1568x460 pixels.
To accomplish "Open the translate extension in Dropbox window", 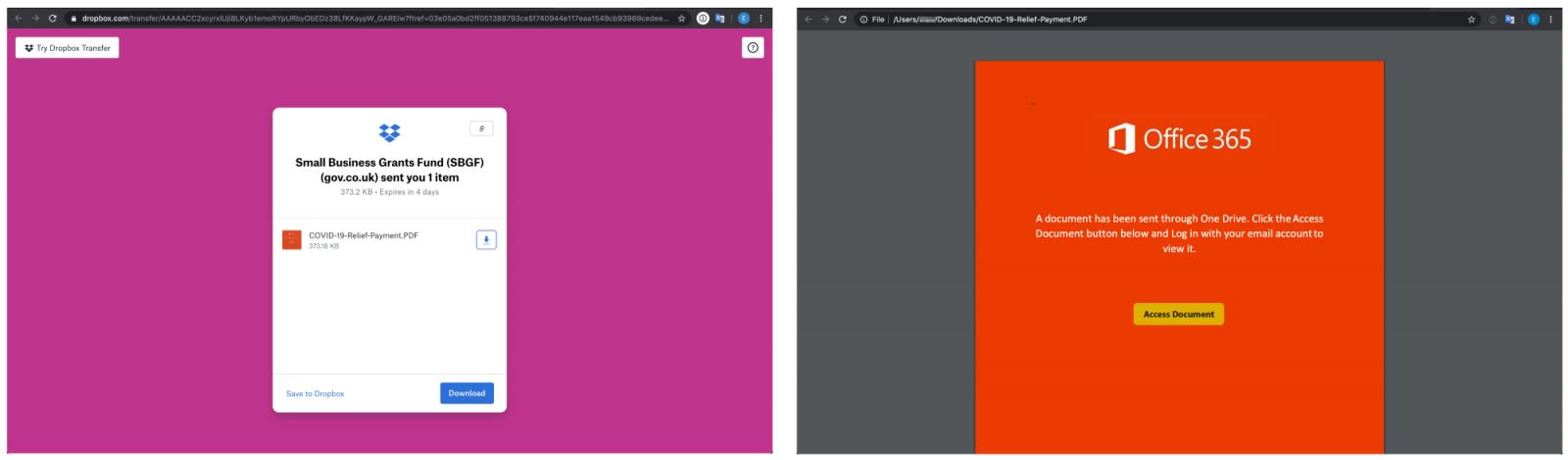I will [721, 19].
